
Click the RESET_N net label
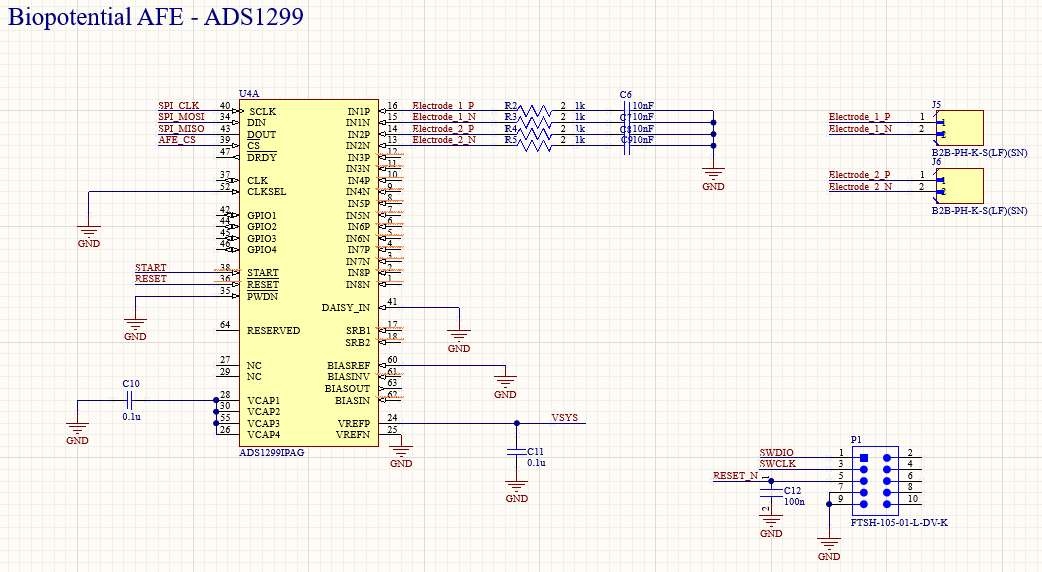pyautogui.click(x=735, y=476)
